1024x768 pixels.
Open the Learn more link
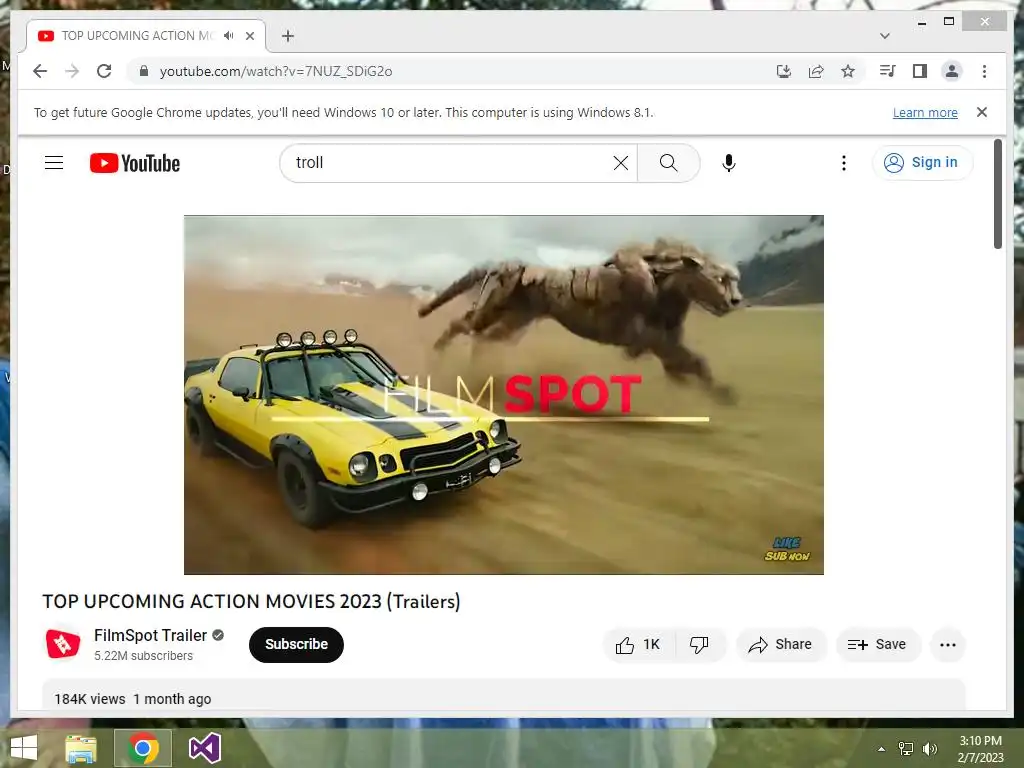[x=925, y=113]
